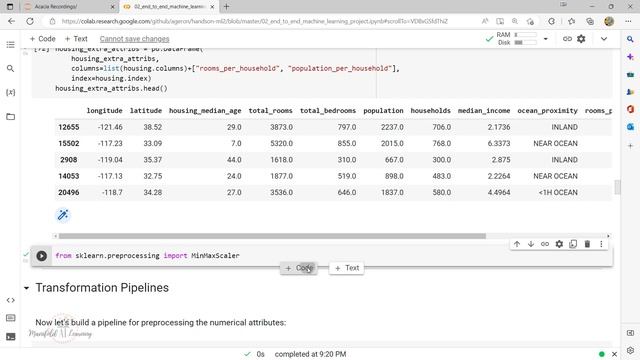Open the table of contents sidebar icon

coord(11,44)
